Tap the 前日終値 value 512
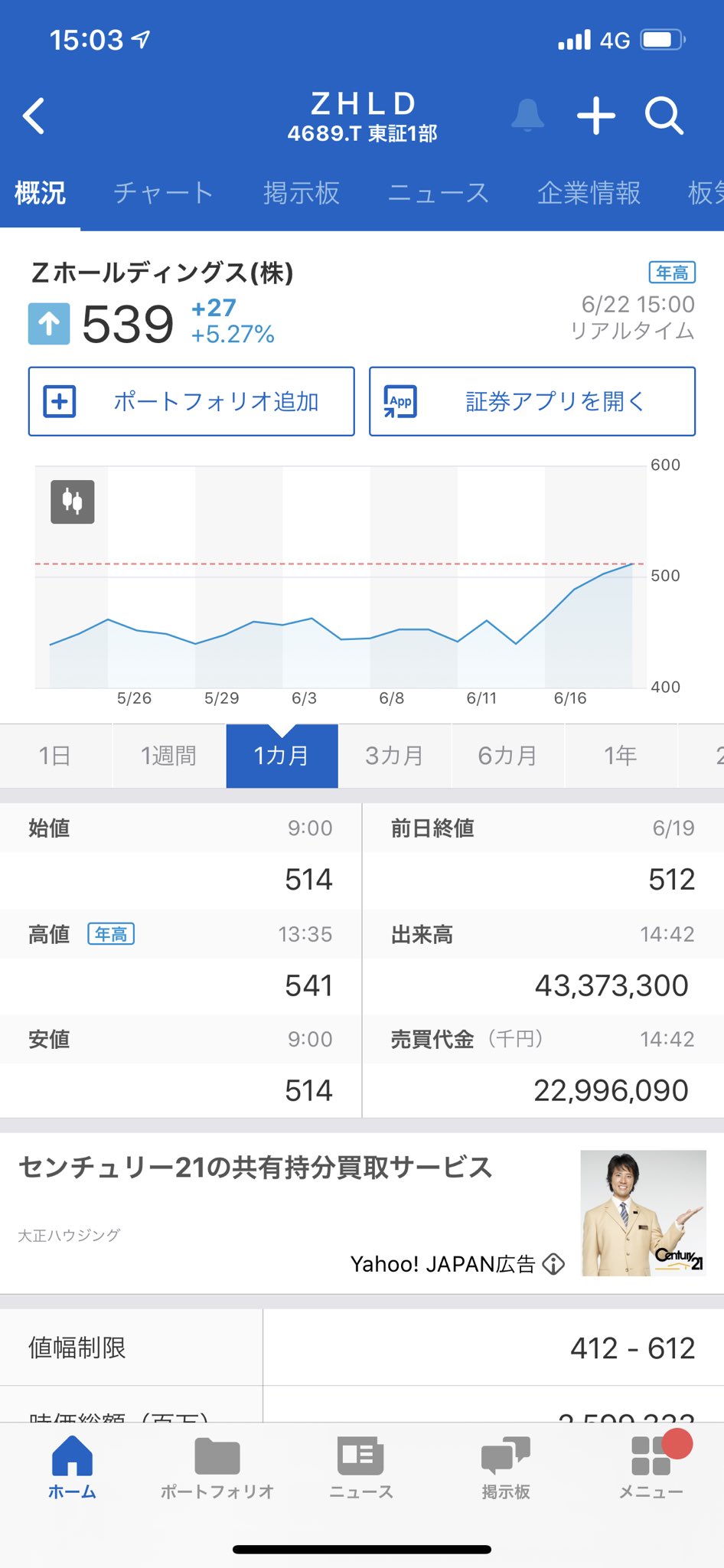The height and width of the screenshot is (1568, 724). tap(671, 880)
